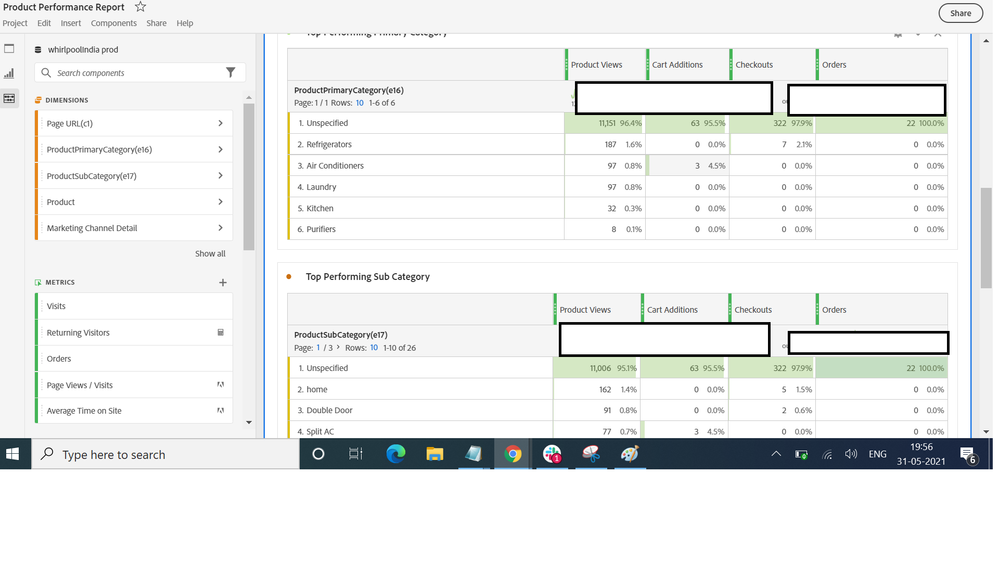The height and width of the screenshot is (562, 999).
Task: Open the Visualizations bar chart icon
Action: coord(9,73)
